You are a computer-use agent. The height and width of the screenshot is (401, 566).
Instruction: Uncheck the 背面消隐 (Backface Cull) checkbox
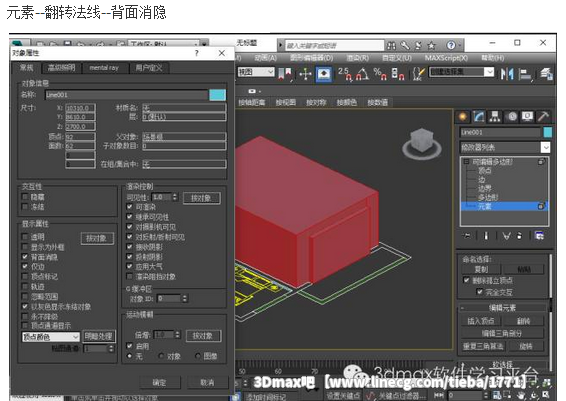click(25, 257)
